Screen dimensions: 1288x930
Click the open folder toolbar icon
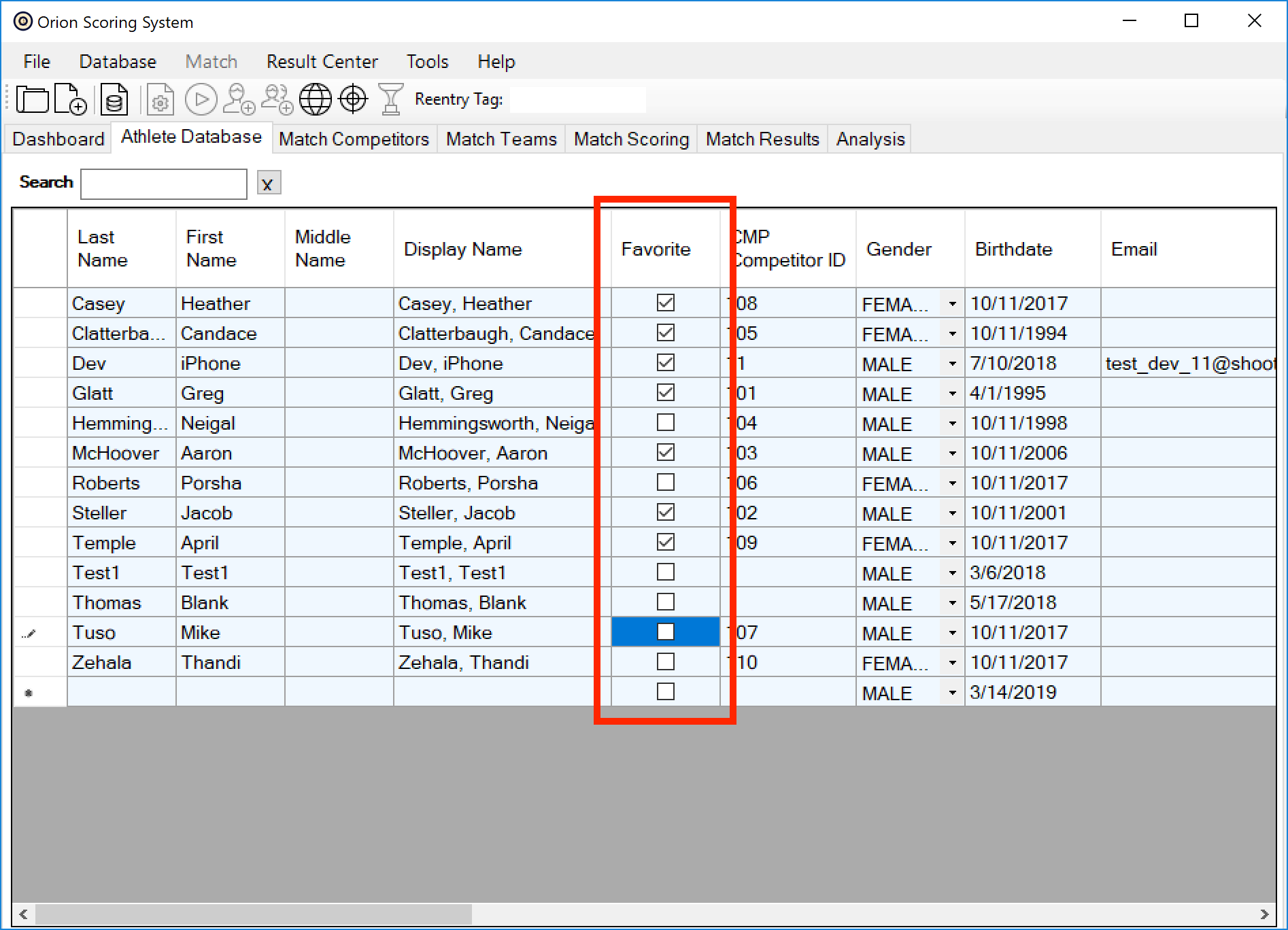click(32, 99)
